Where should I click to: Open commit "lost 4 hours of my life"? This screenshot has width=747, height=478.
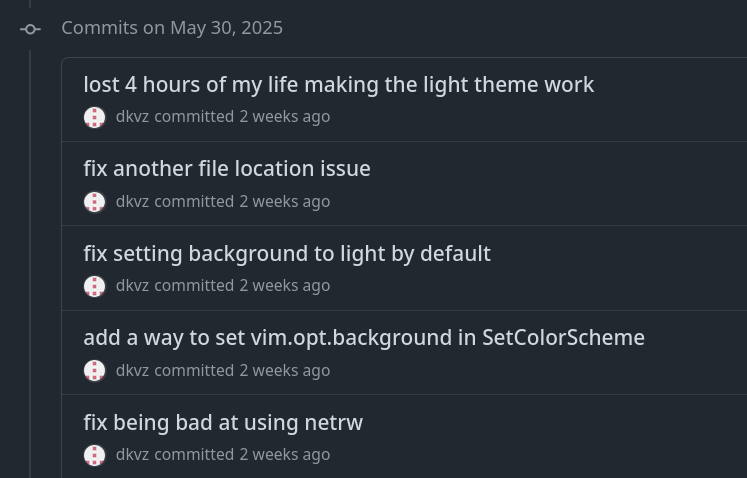338,85
